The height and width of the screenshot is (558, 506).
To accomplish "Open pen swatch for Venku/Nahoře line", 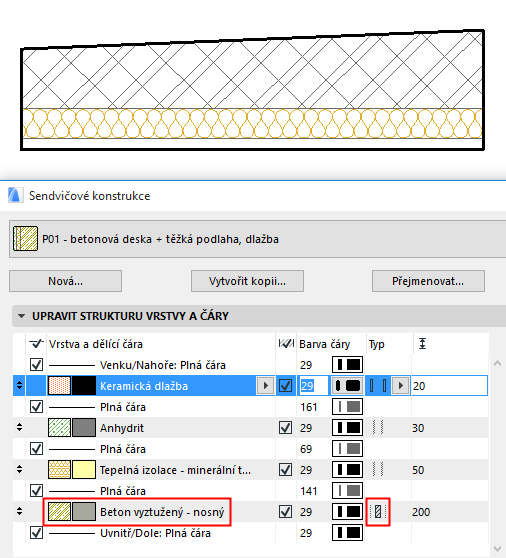I will [x=347, y=365].
